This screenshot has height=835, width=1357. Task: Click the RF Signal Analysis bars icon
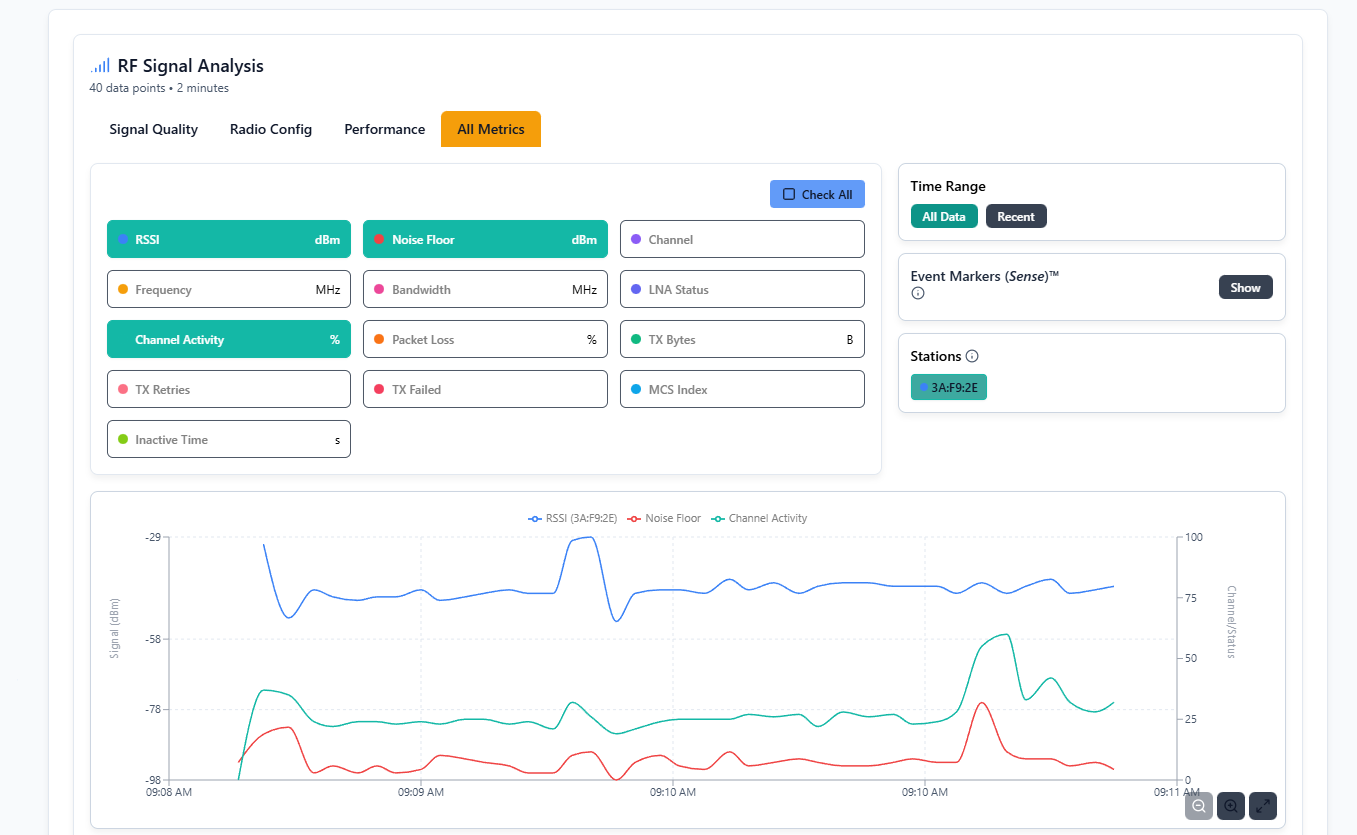[x=100, y=66]
